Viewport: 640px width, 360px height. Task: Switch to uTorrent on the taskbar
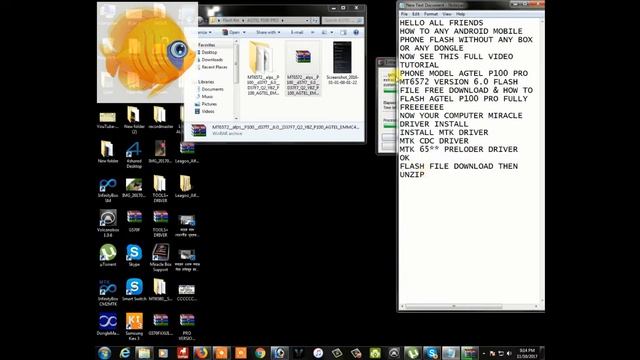[x=412, y=353]
